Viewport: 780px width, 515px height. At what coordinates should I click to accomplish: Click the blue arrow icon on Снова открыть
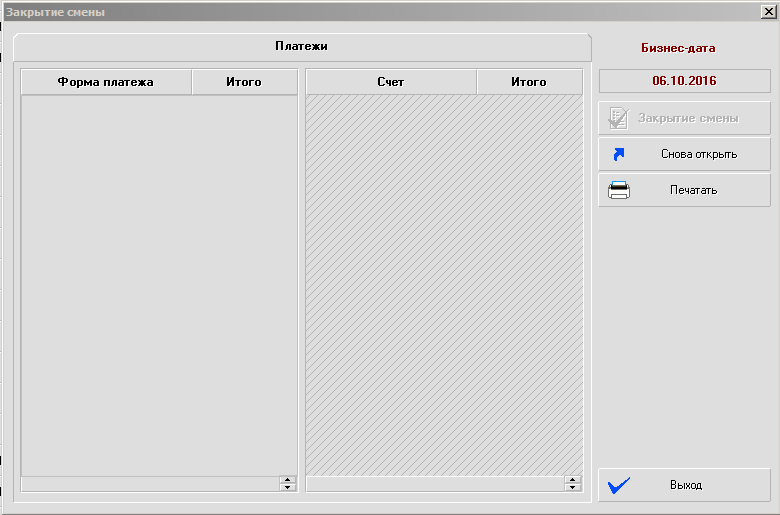point(618,154)
